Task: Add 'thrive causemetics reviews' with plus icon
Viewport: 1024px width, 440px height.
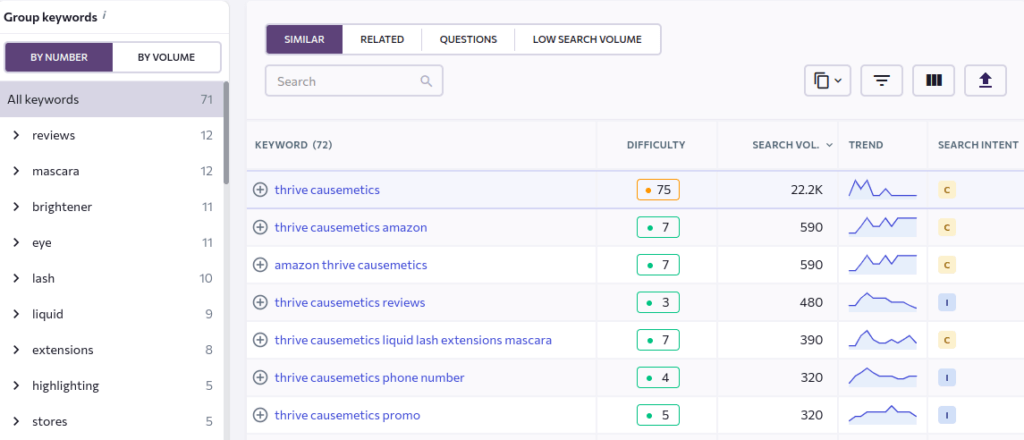Action: click(260, 302)
